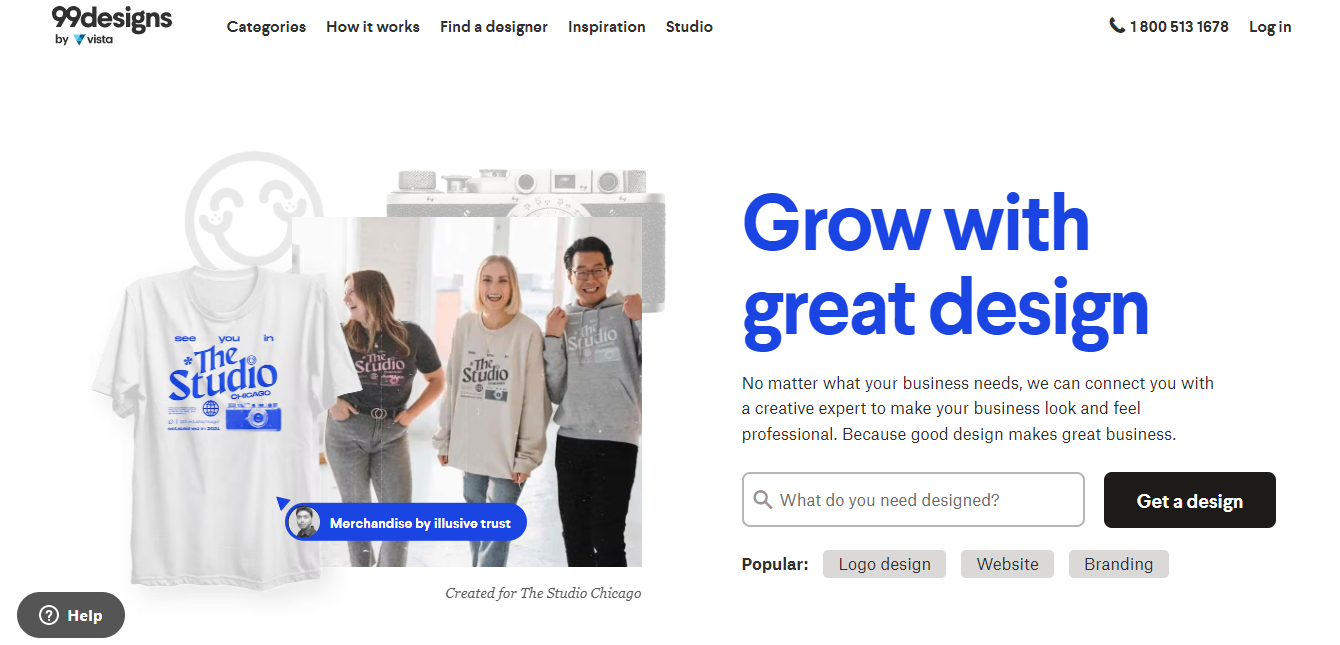1340x645 pixels.
Task: Click the Get a design button
Action: pos(1190,500)
